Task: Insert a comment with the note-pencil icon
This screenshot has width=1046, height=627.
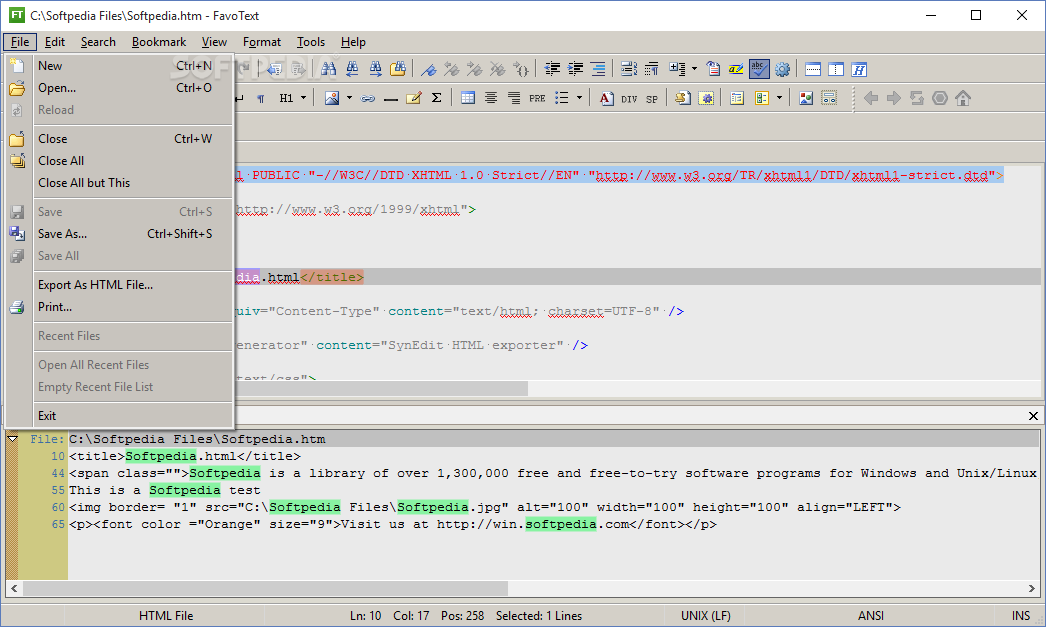Action: 414,98
